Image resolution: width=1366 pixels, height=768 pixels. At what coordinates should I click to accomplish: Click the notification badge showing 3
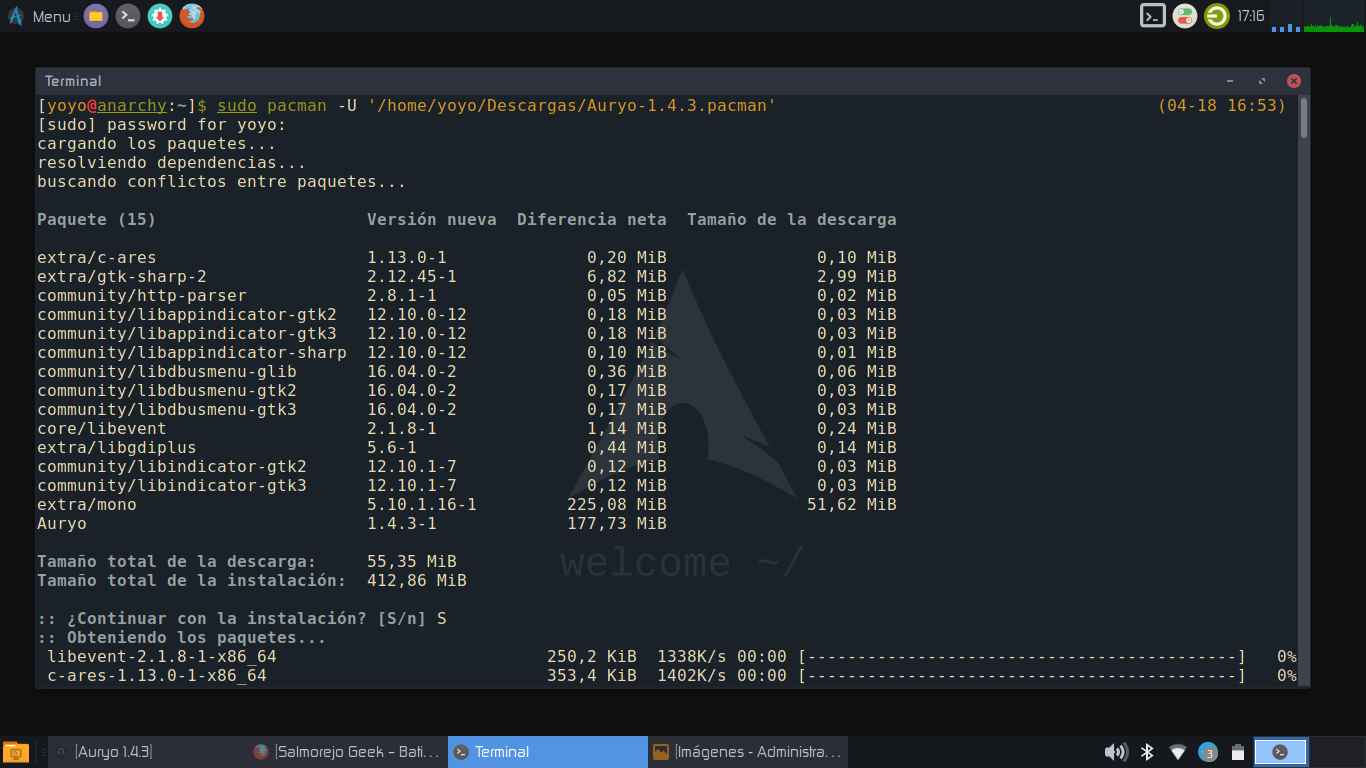(1208, 752)
